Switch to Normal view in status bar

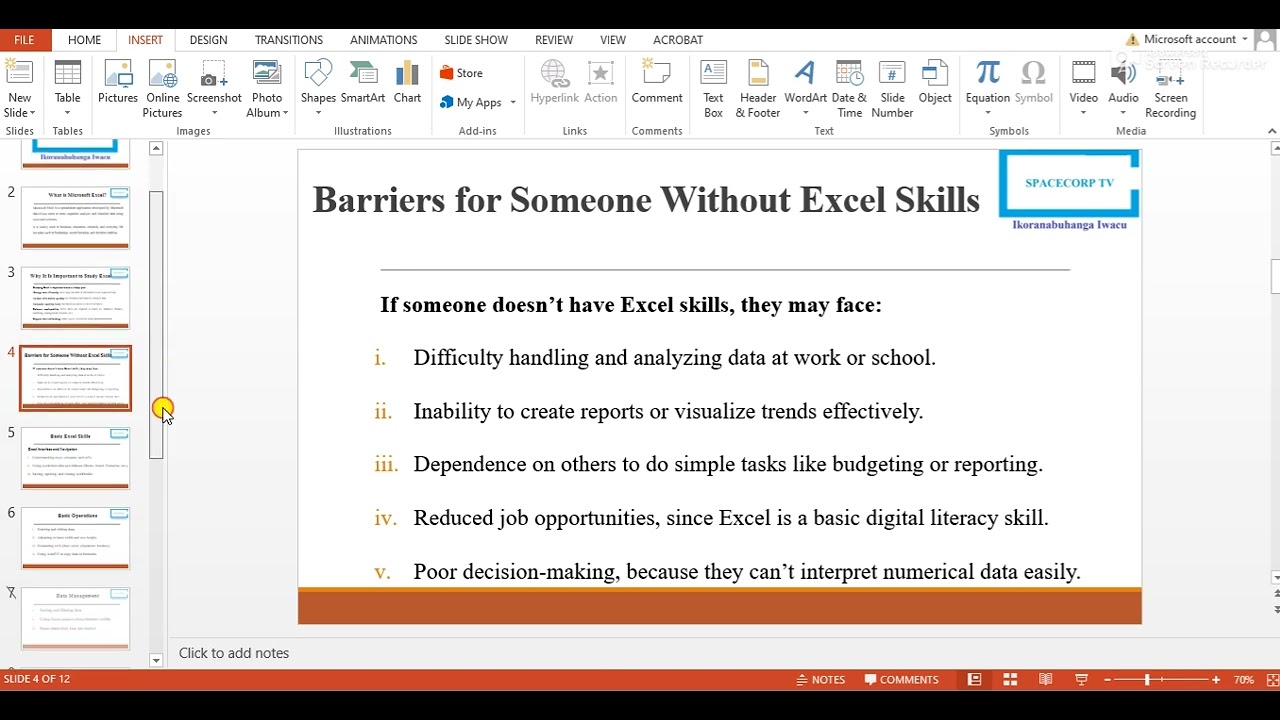click(x=974, y=680)
